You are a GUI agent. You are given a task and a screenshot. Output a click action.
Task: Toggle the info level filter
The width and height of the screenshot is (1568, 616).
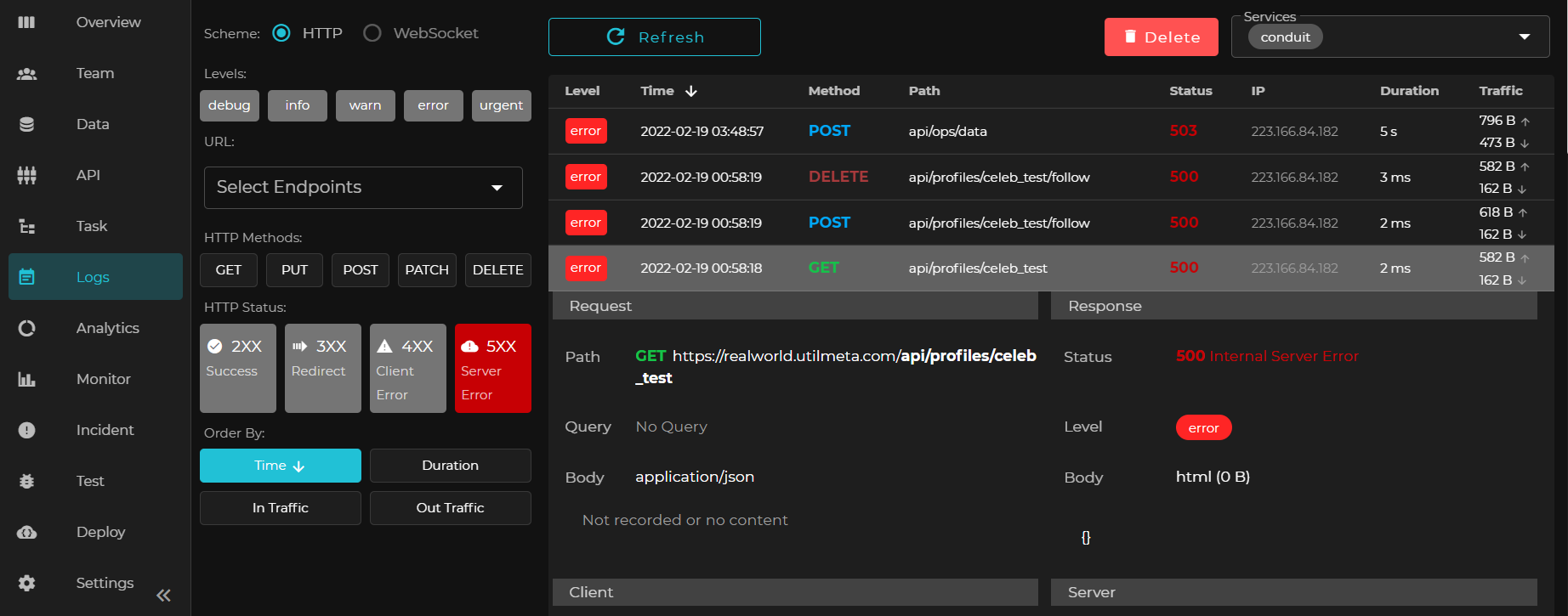298,105
